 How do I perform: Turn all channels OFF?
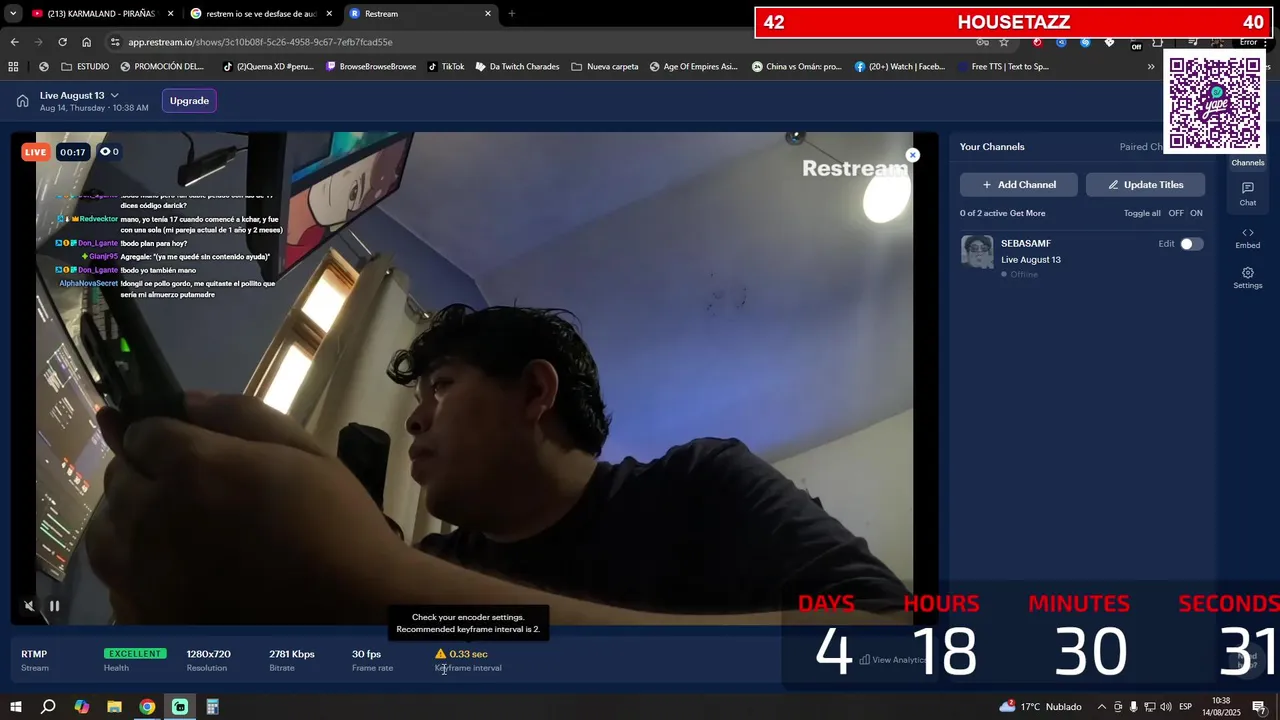coord(1176,213)
